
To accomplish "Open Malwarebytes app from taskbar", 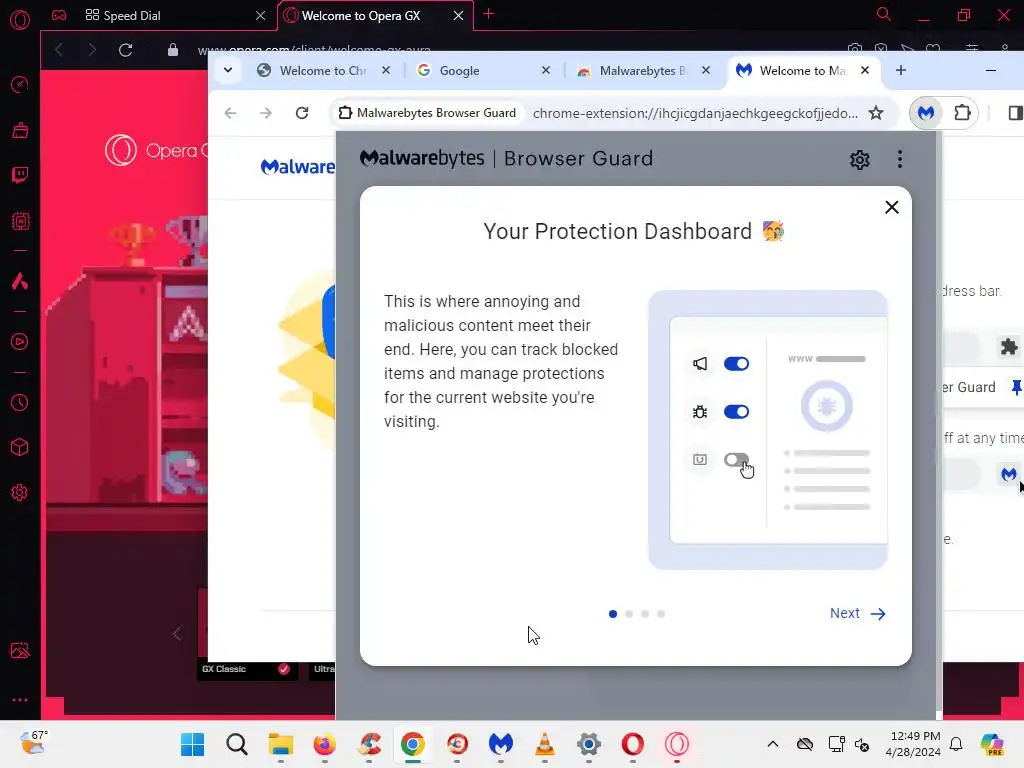I will (x=501, y=744).
